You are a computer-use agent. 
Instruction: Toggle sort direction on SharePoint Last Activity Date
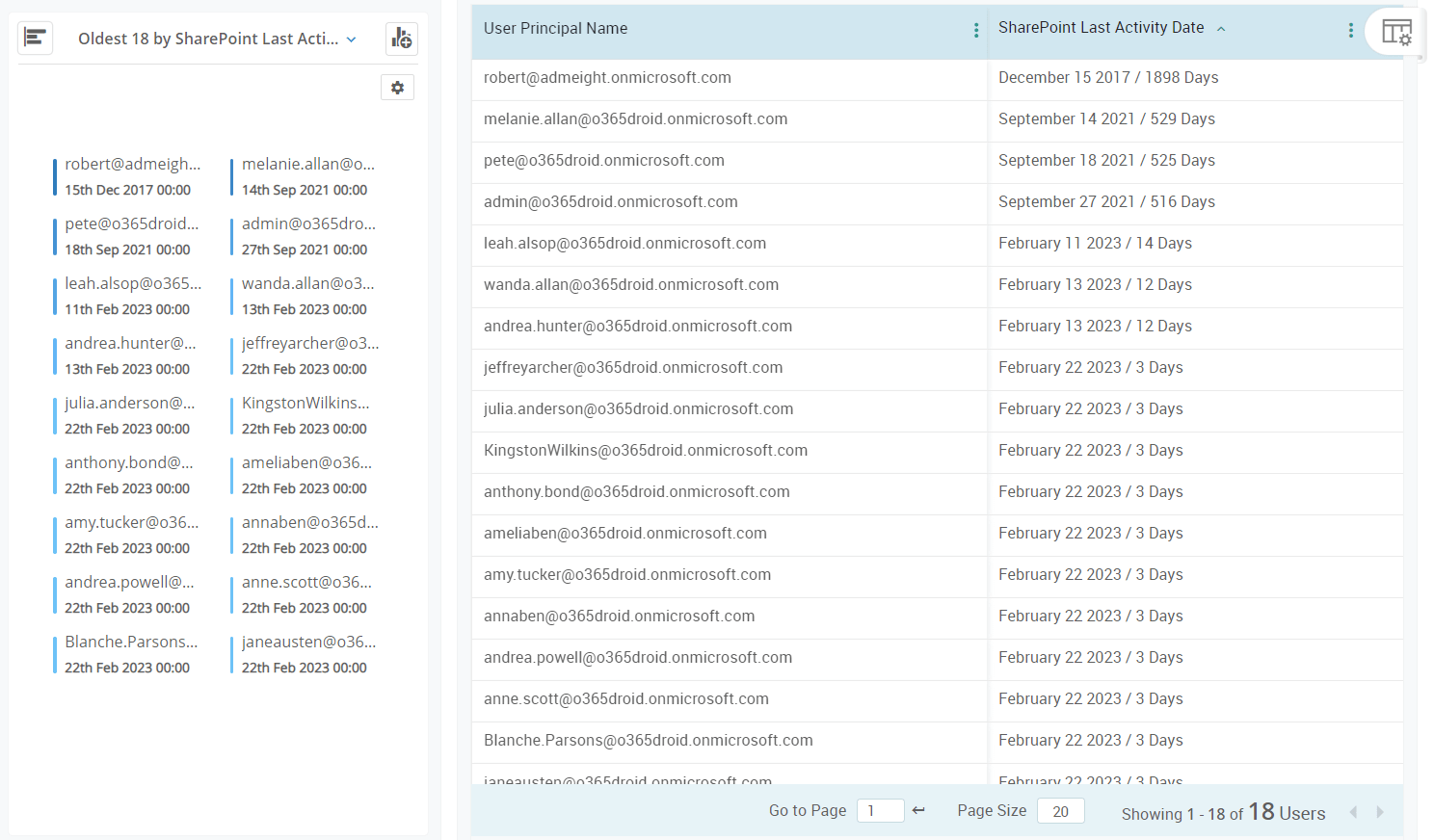point(1221,29)
